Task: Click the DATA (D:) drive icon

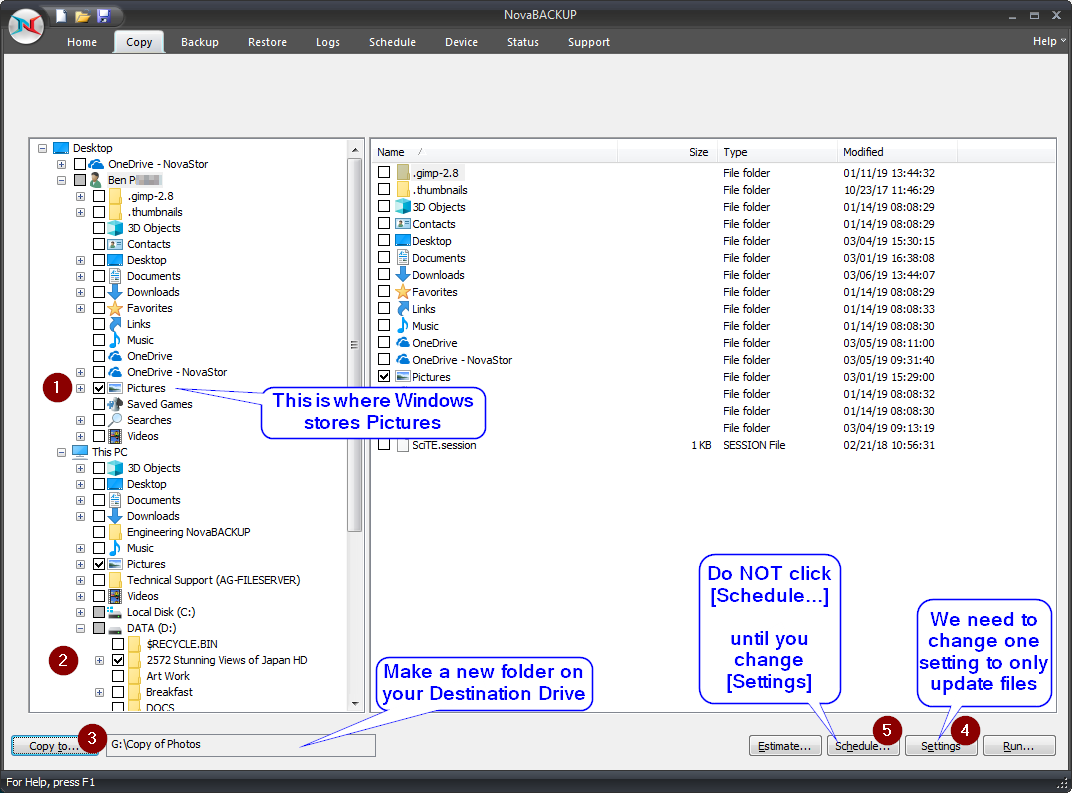Action: click(116, 628)
